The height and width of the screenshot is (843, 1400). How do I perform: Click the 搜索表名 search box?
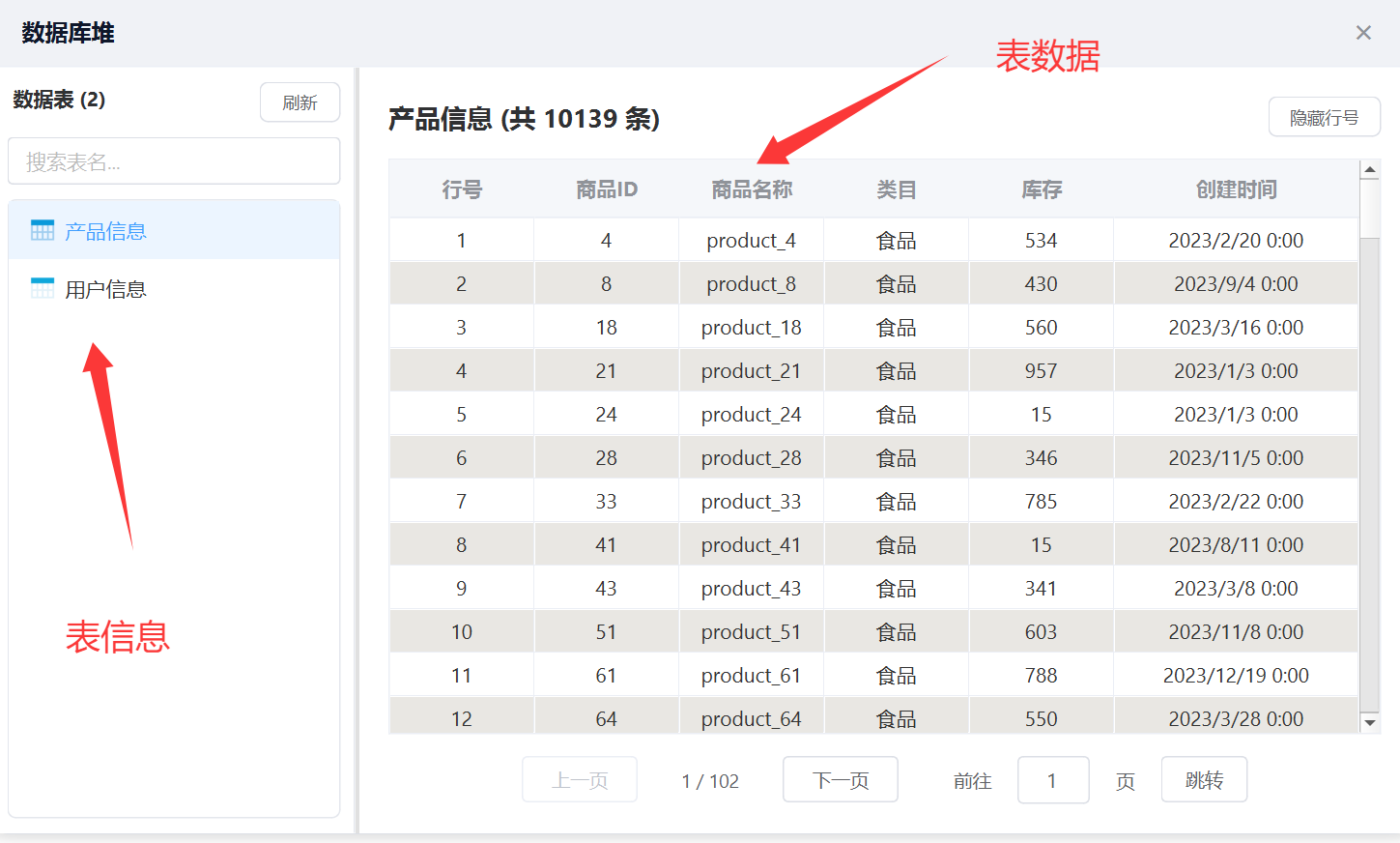[174, 161]
